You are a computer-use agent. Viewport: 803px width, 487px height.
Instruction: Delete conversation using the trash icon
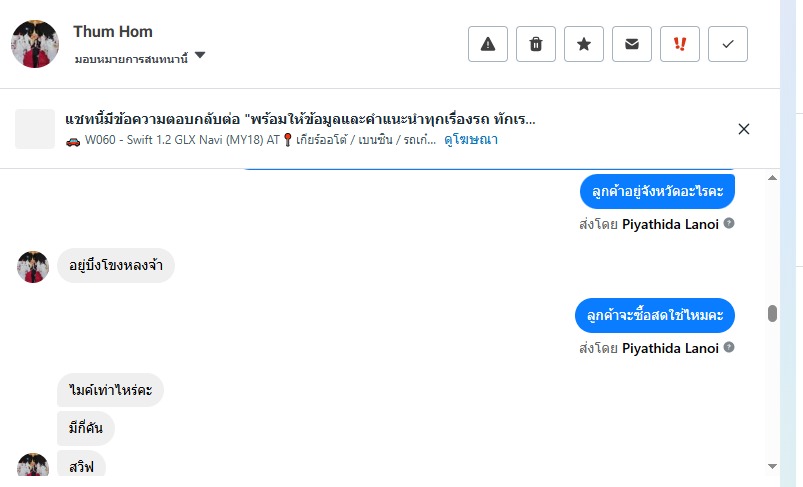click(536, 44)
